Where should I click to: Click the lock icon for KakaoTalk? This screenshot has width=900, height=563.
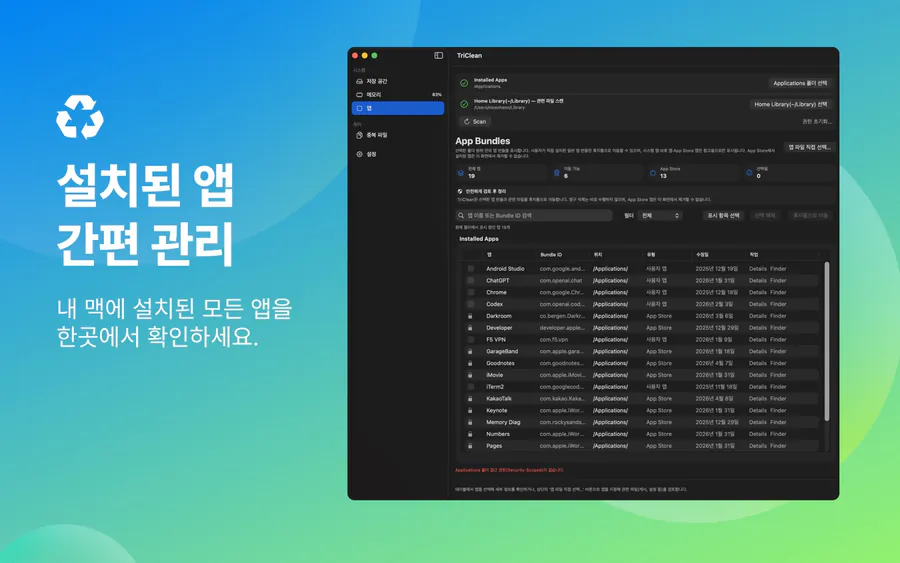(470, 398)
